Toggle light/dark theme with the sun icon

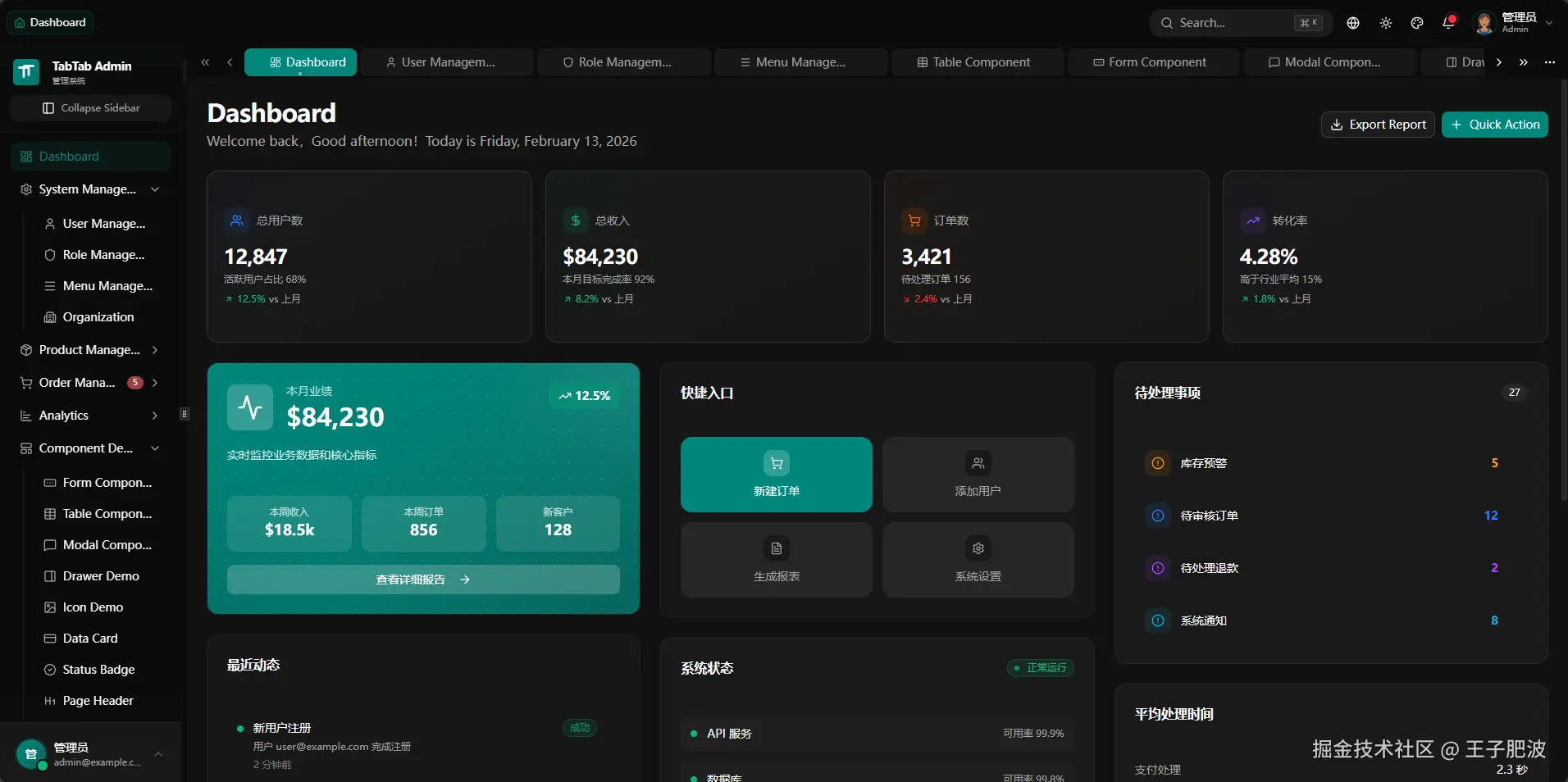1386,23
